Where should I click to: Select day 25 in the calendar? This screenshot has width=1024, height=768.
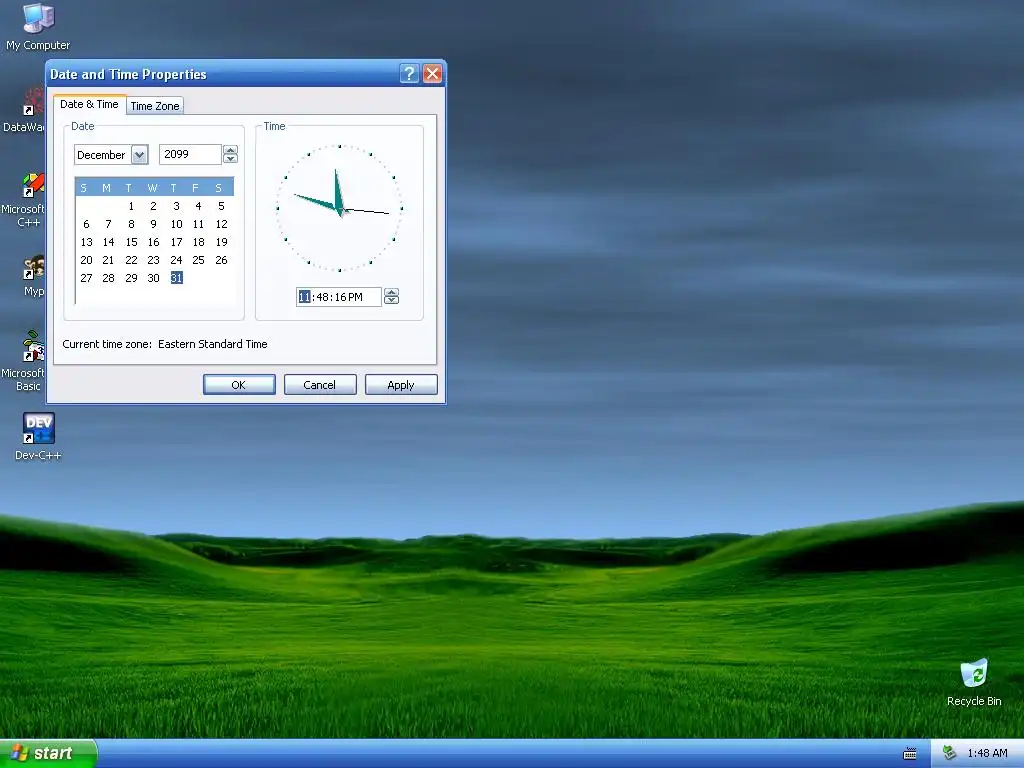click(199, 260)
